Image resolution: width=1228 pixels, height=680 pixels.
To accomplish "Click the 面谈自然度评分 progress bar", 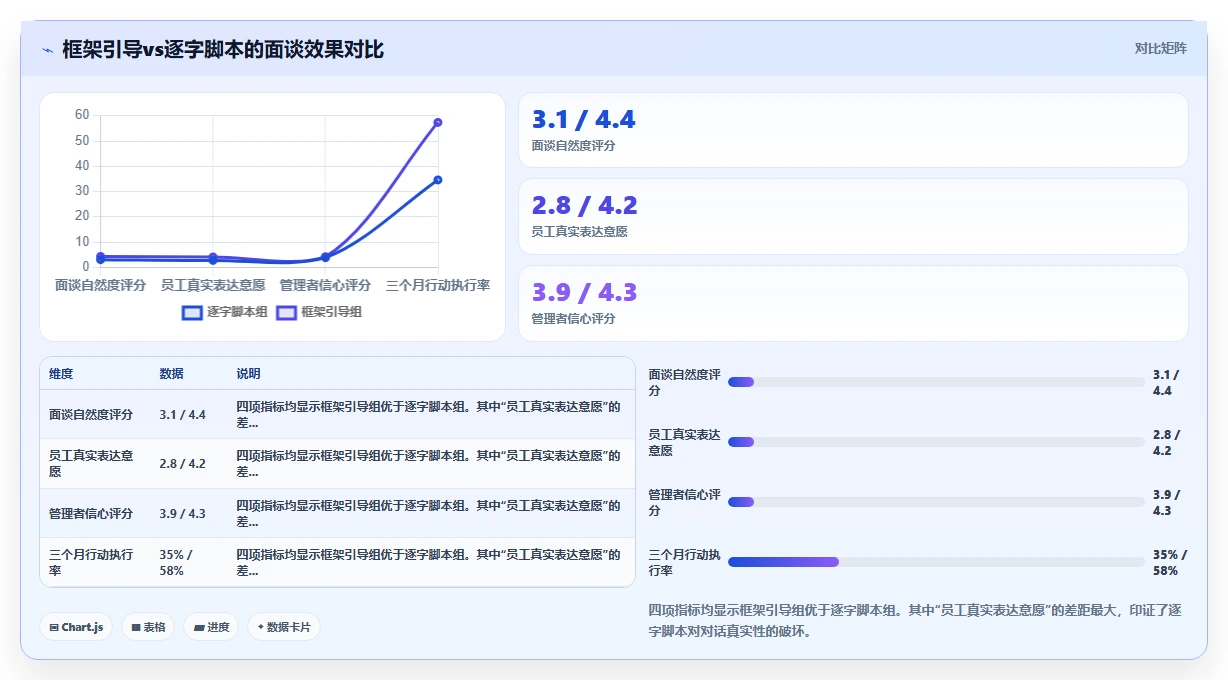I will pyautogui.click(x=936, y=382).
